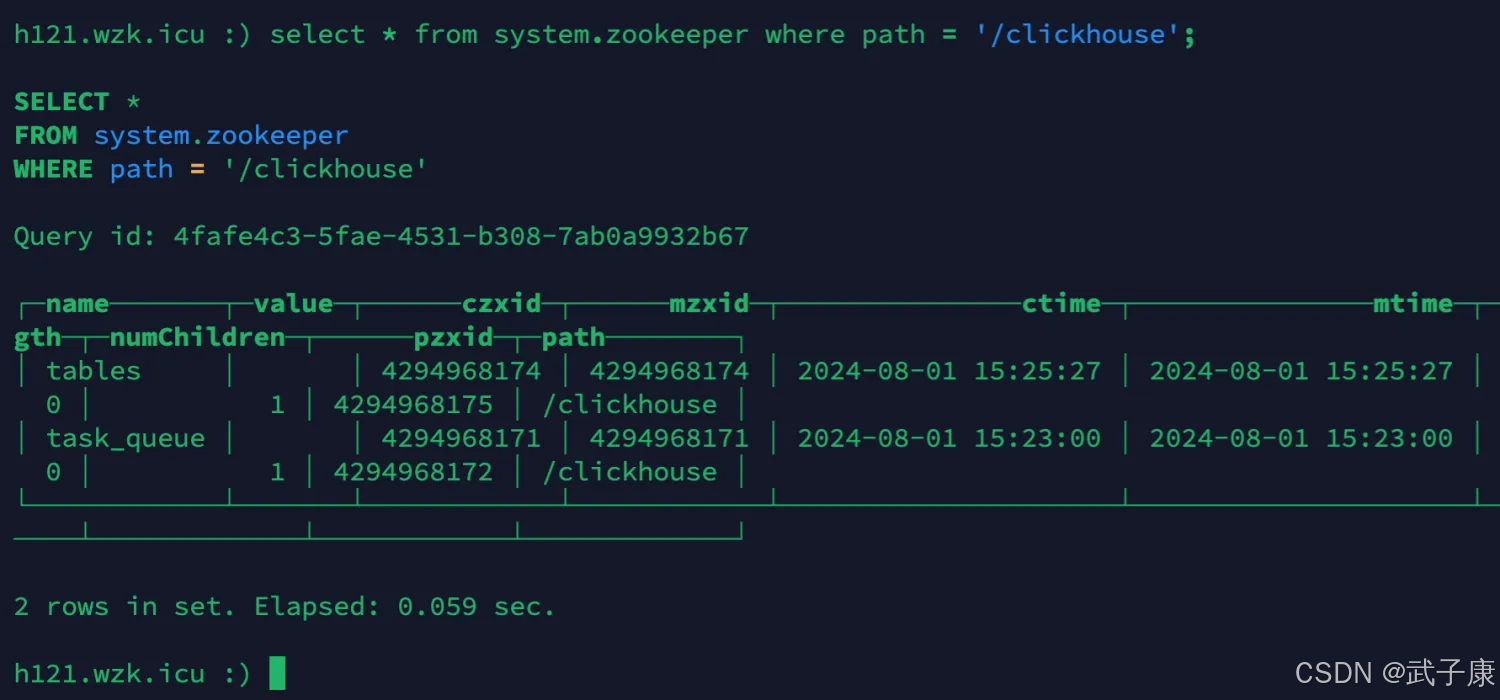Image resolution: width=1500 pixels, height=700 pixels.
Task: Select the 'tables' name cell
Action: point(93,371)
